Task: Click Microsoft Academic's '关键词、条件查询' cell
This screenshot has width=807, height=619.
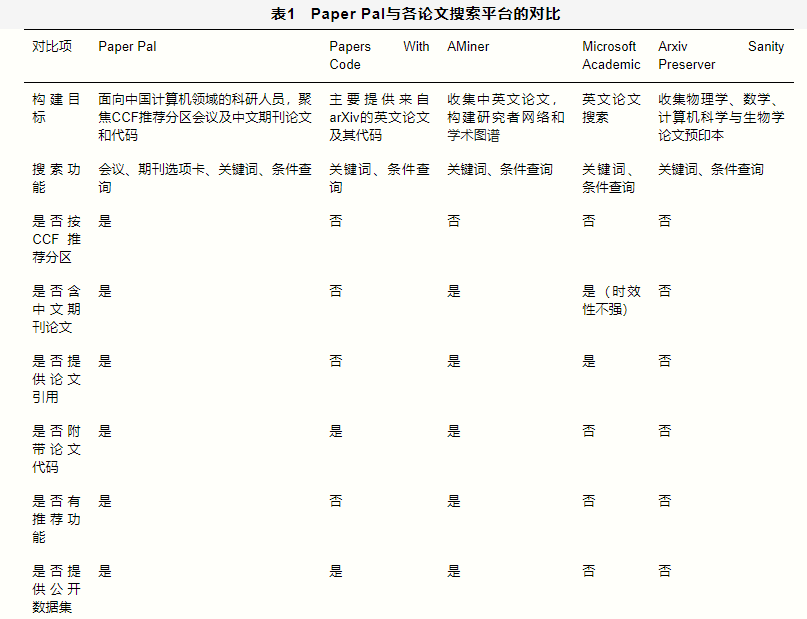Action: 609,178
